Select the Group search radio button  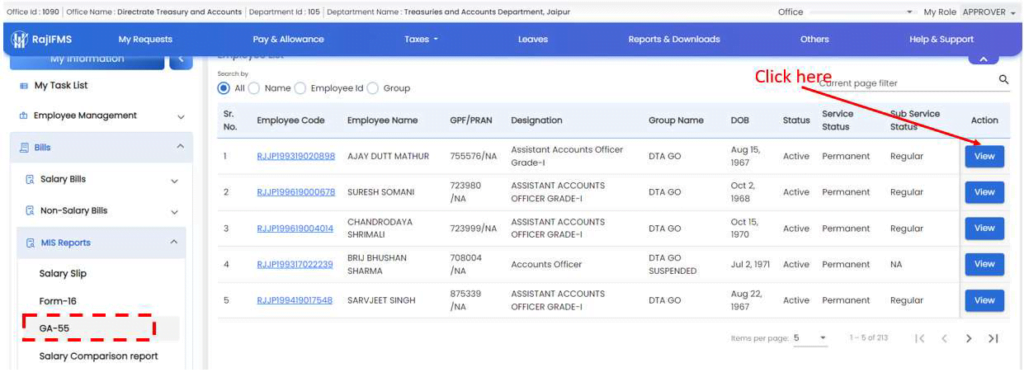click(373, 88)
